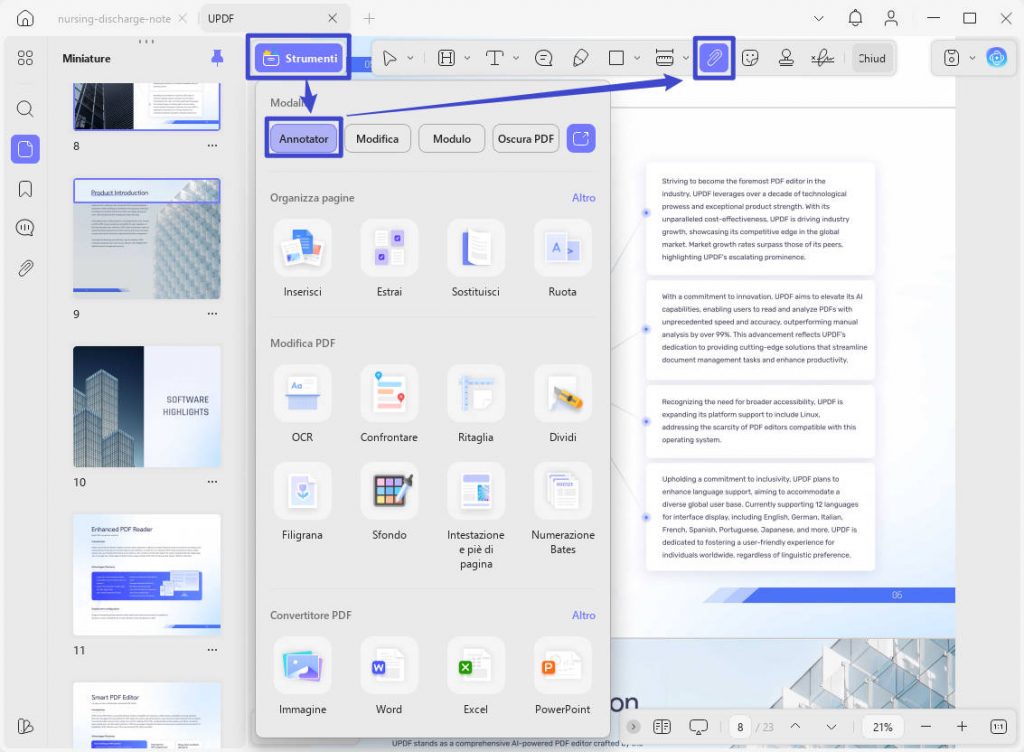
Task: Select the pointer cursor tool
Action: point(390,58)
